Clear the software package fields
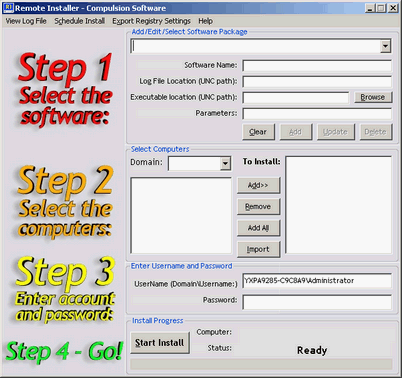Image resolution: width=402 pixels, height=378 pixels. coord(258,132)
